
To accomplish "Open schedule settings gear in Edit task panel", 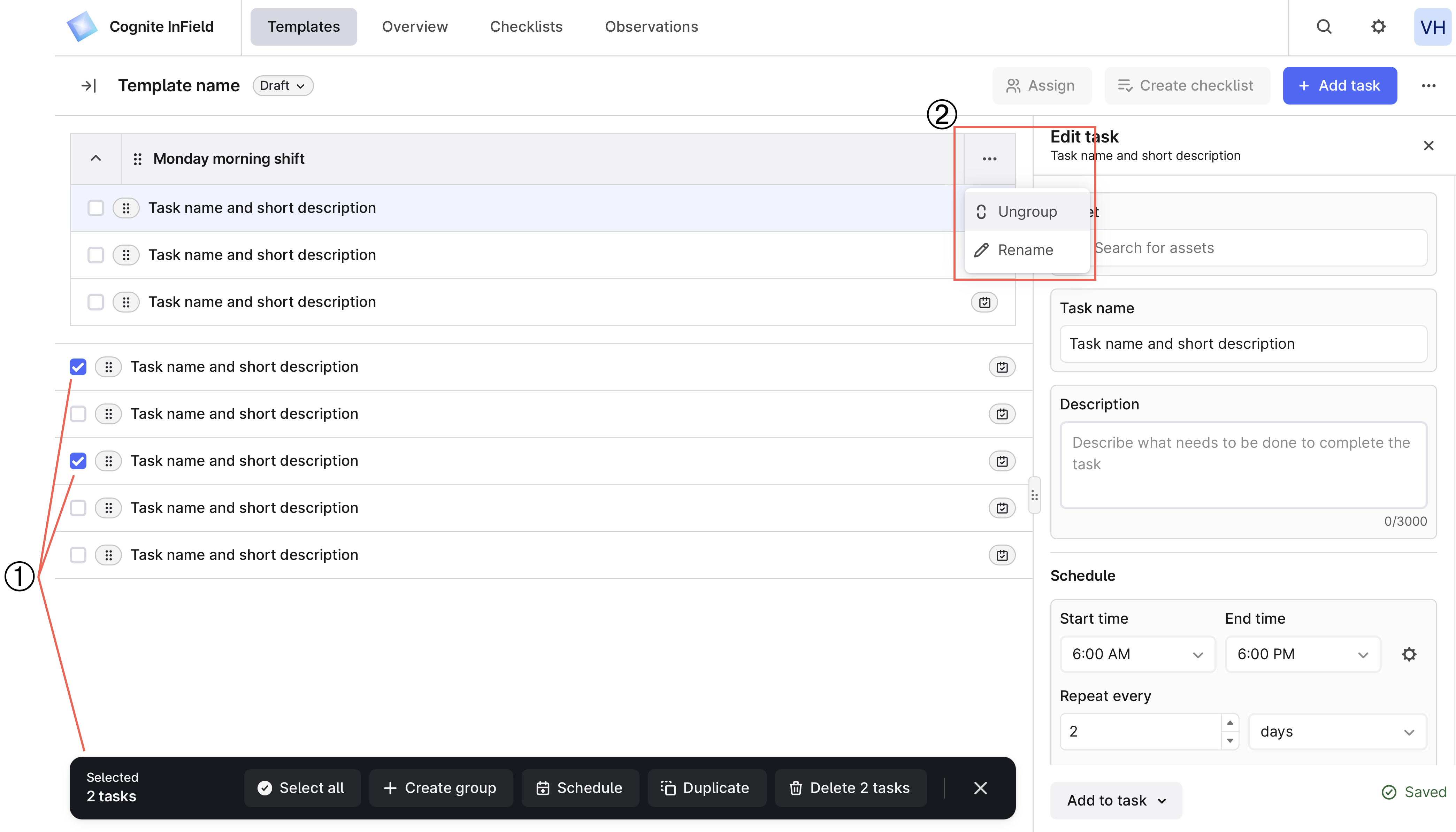I will pyautogui.click(x=1409, y=654).
